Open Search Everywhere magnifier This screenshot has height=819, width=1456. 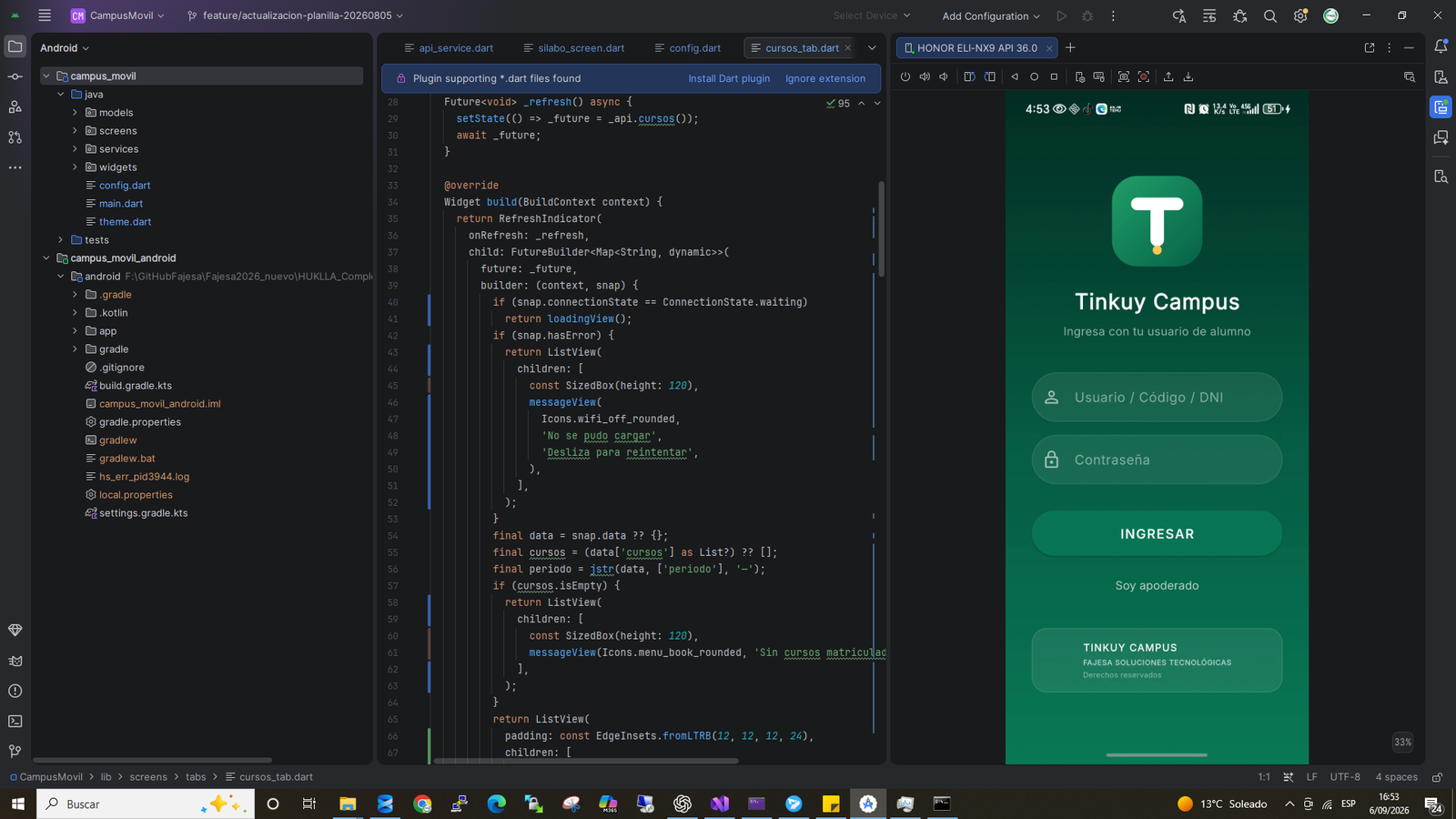1270,16
